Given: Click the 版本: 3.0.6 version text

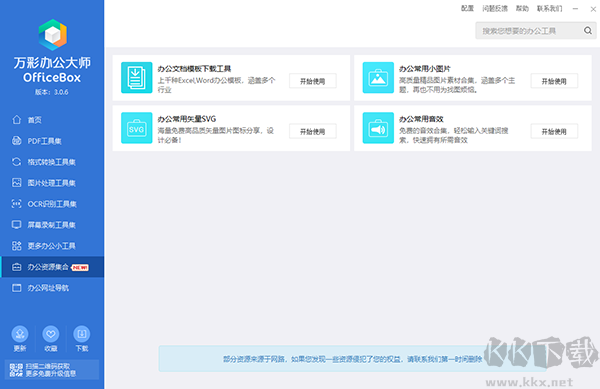Looking at the screenshot, I should click(x=52, y=92).
